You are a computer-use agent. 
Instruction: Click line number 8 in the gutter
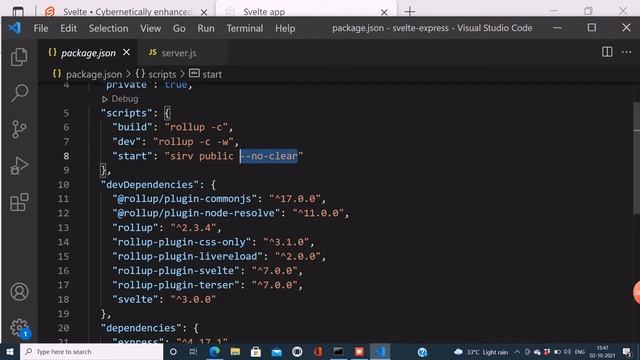pyautogui.click(x=66, y=156)
